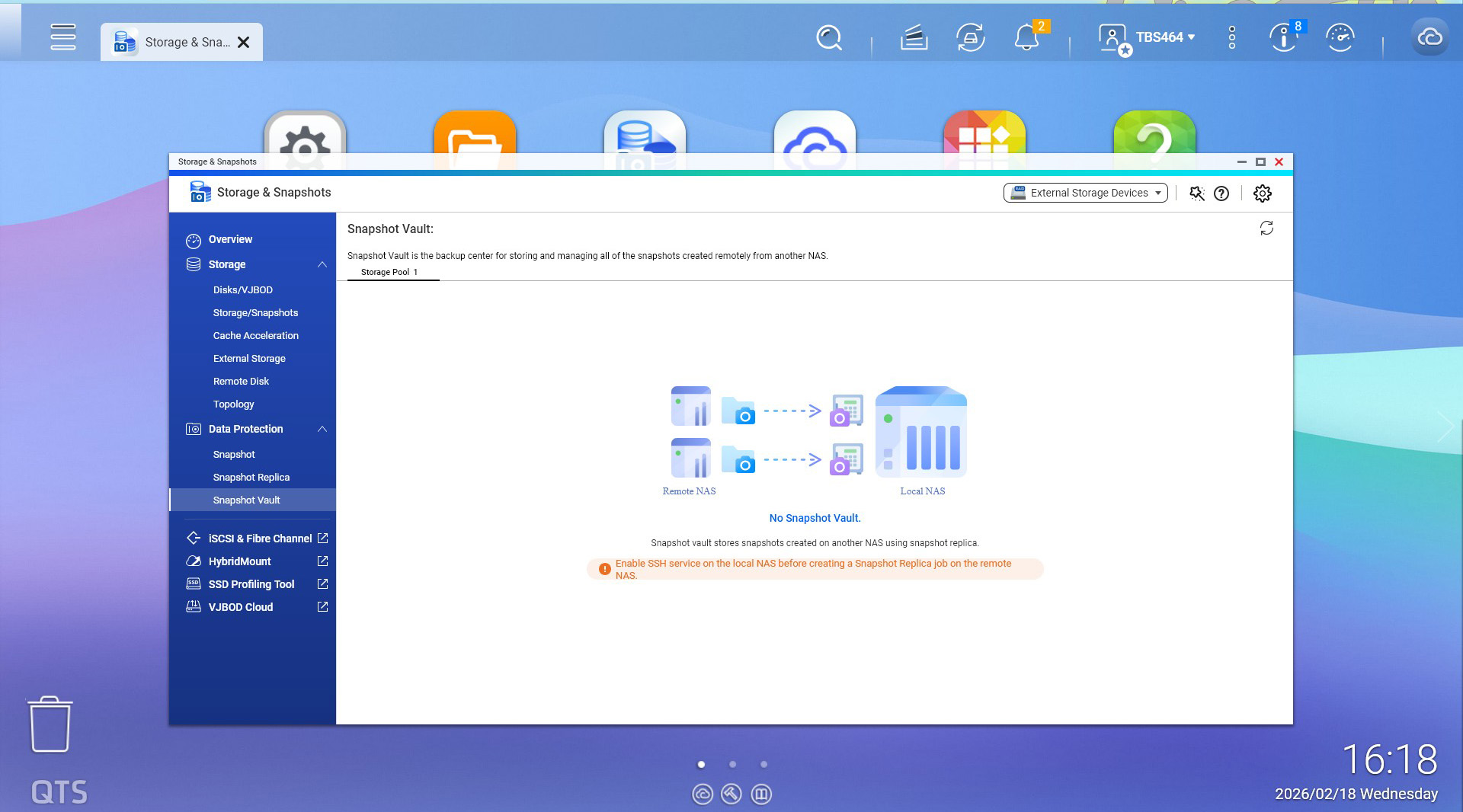Open the main hamburger menu
Screen dimensions: 1463x812
63,37
